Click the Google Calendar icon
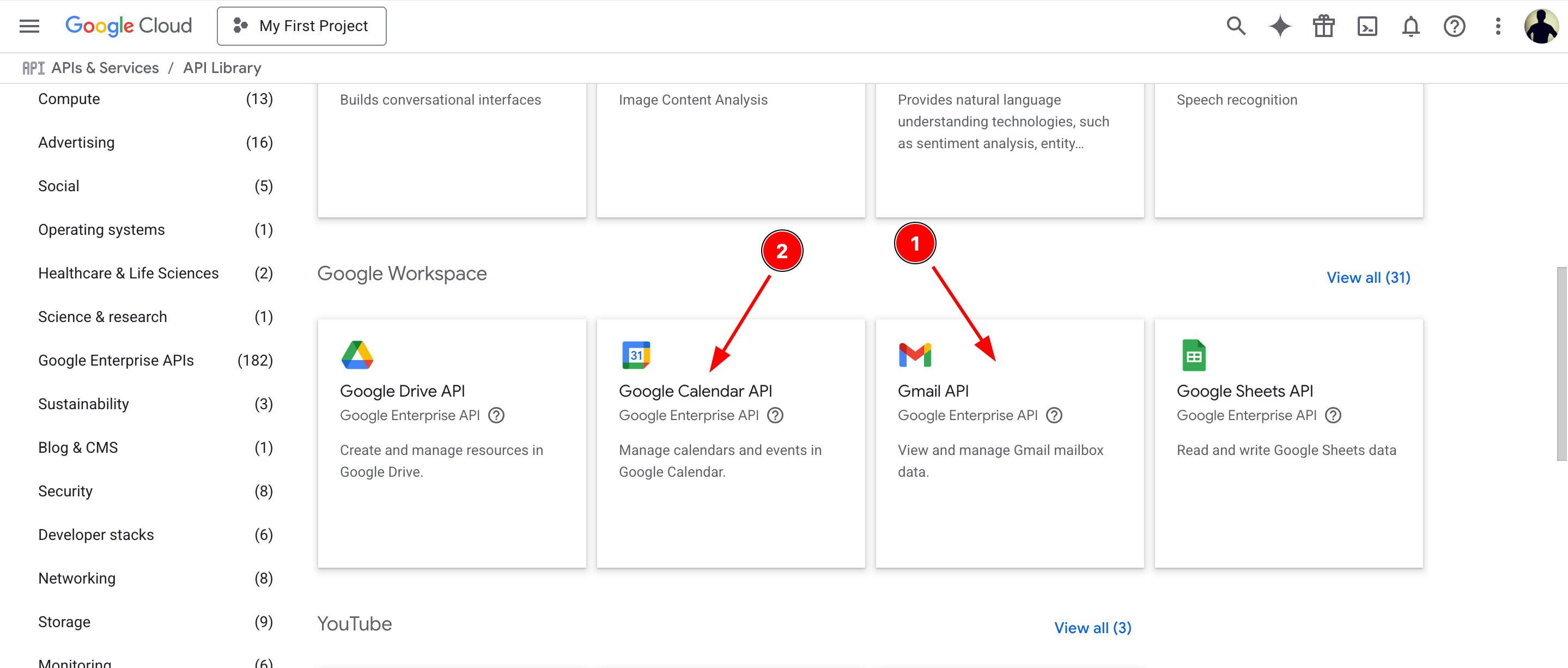Screen dimensions: 1568x668 636,355
